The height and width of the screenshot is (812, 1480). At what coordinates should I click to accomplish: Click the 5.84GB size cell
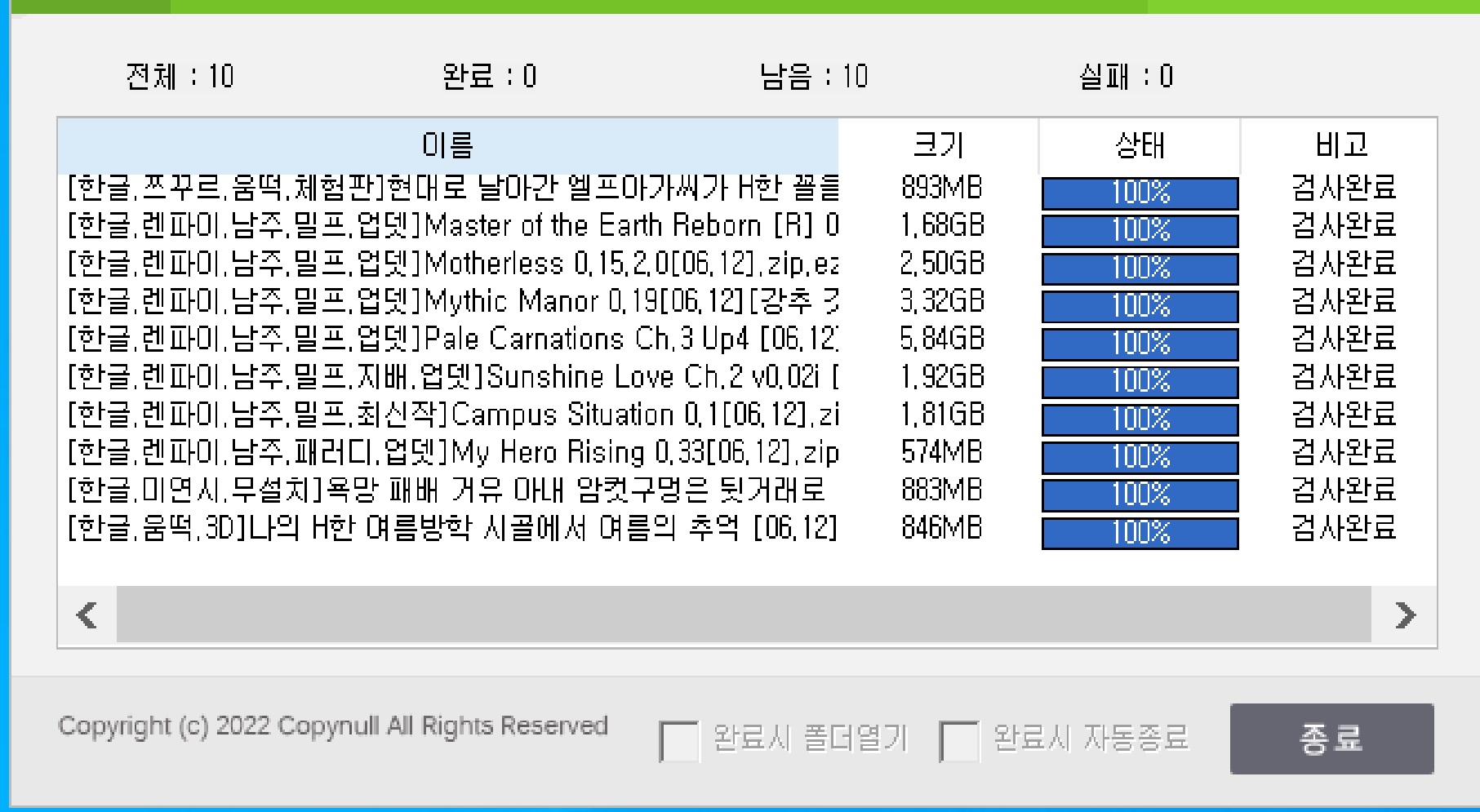point(942,339)
